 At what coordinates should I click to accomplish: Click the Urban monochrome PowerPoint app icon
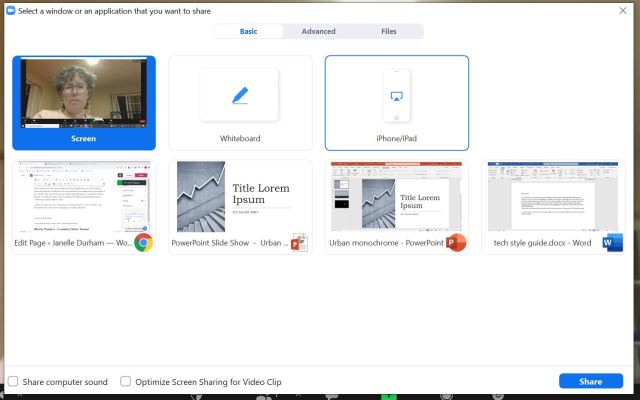click(x=456, y=242)
